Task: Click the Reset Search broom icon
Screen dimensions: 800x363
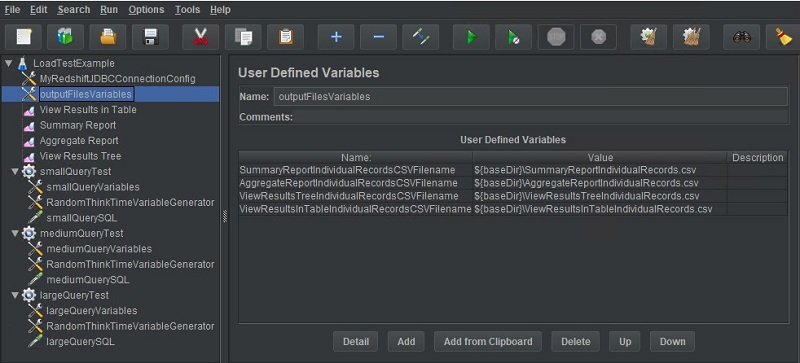Action: tap(783, 37)
